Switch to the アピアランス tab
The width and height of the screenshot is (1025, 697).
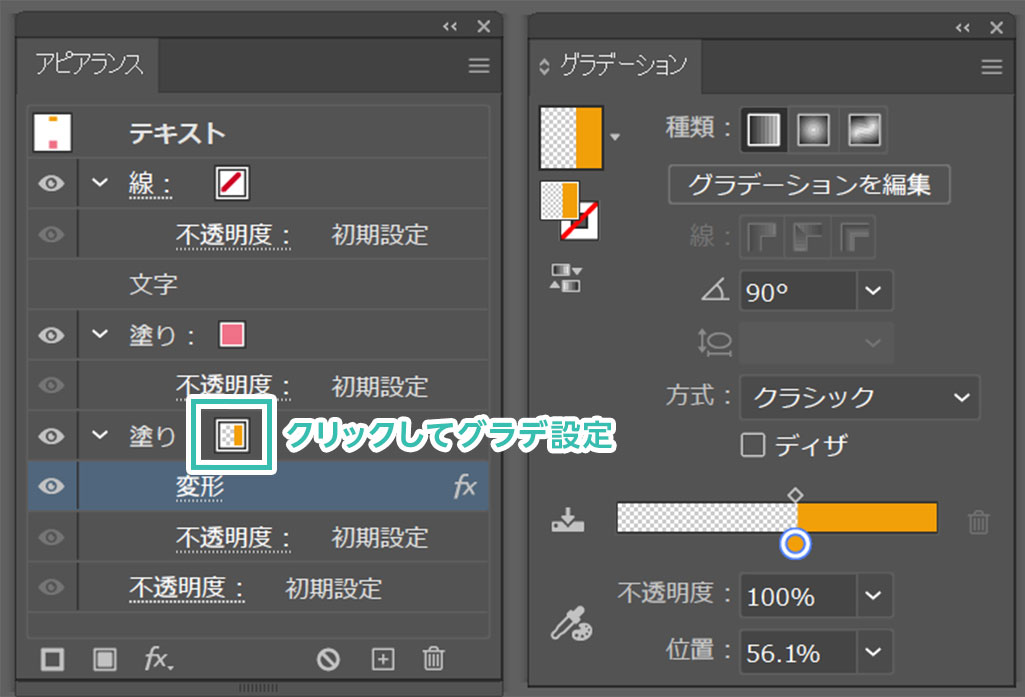[x=90, y=65]
